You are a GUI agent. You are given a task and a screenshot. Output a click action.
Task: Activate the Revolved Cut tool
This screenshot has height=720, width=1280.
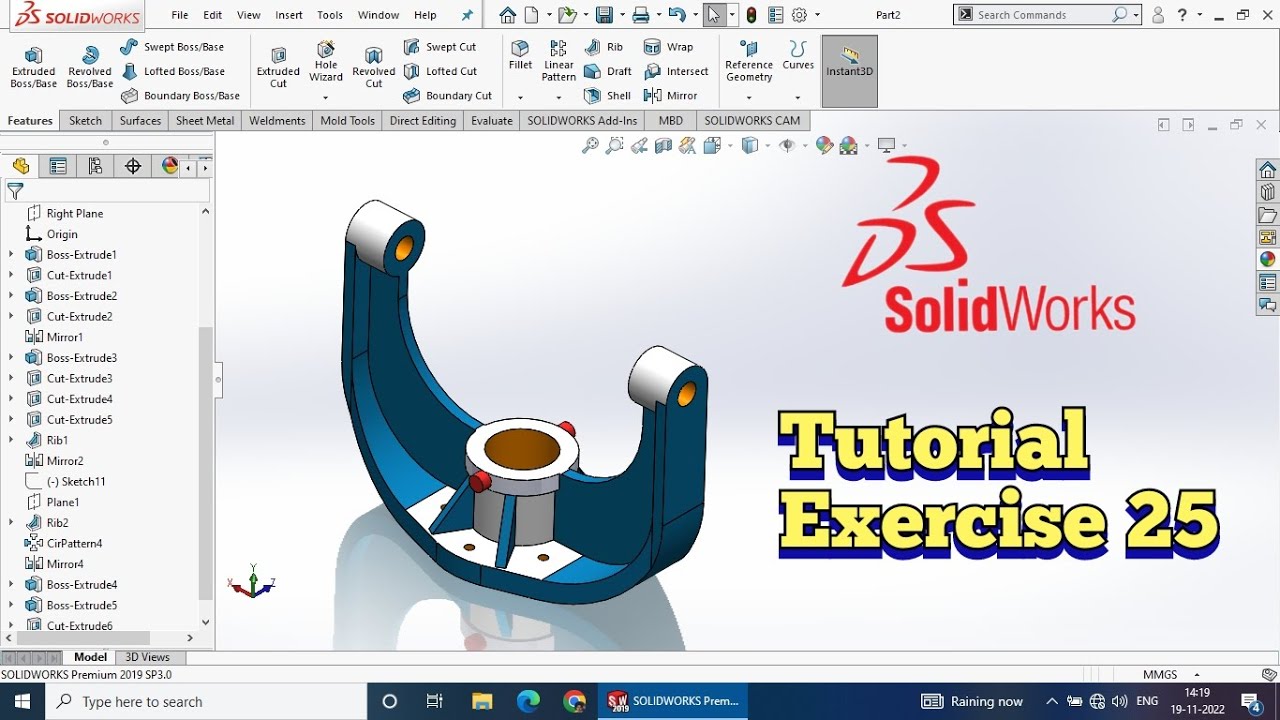tap(374, 67)
